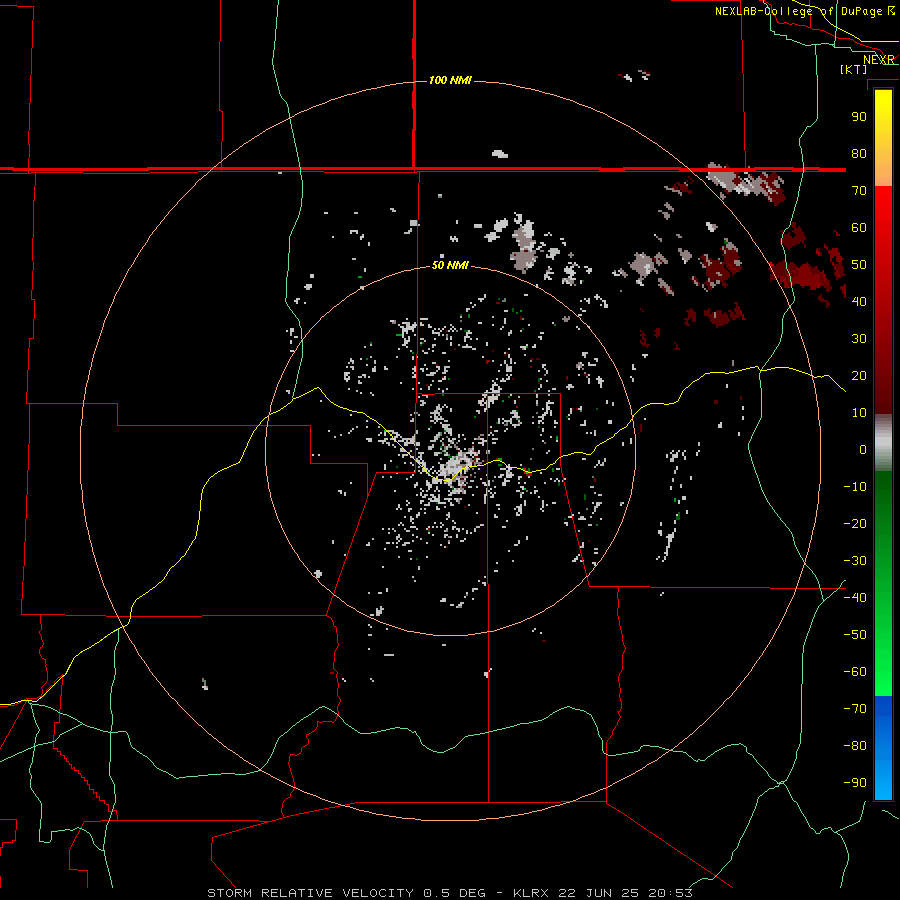The image size is (900, 900).
Task: Click the "-80" velocity scale label
Action: click(x=855, y=746)
